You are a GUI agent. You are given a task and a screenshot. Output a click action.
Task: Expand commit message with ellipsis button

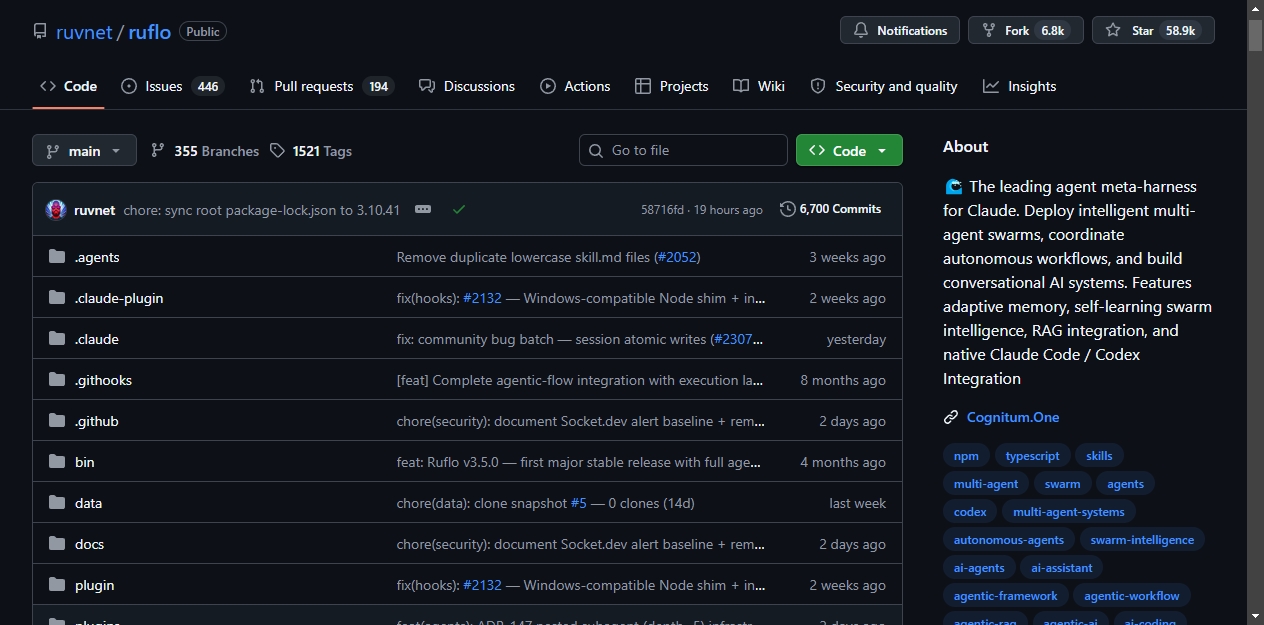tap(423, 209)
